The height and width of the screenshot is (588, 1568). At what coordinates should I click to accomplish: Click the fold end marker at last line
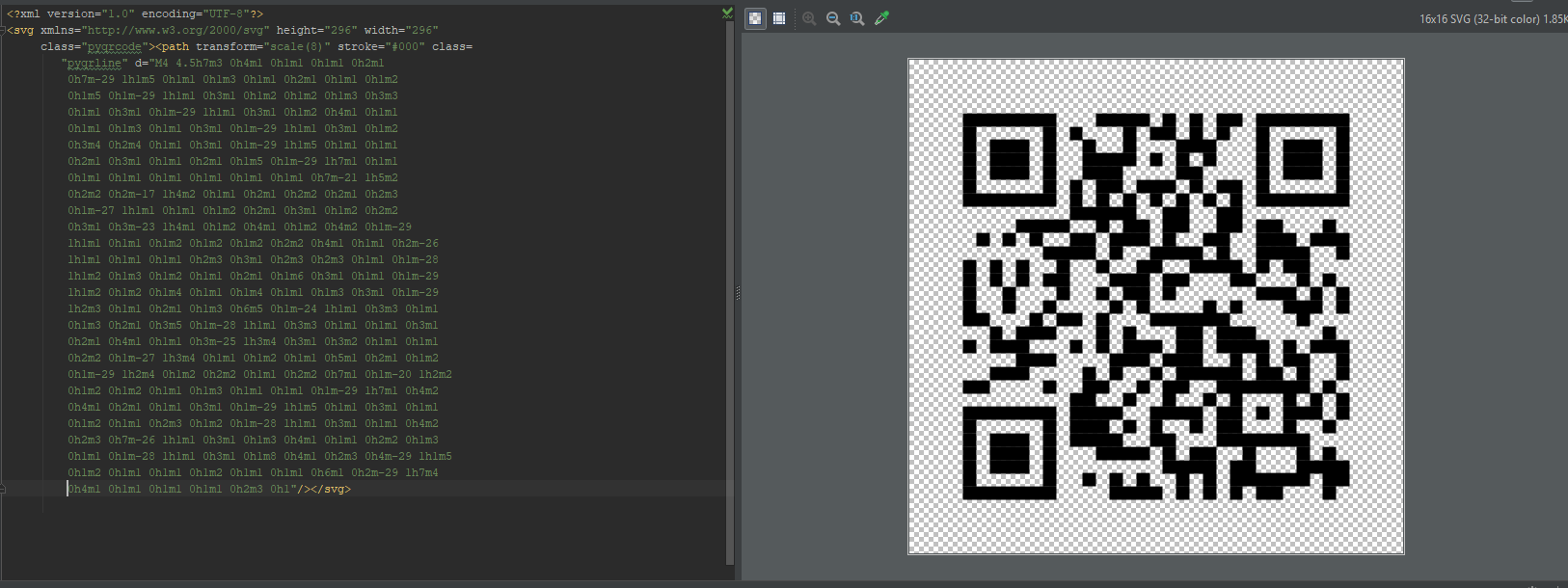pos(4,489)
